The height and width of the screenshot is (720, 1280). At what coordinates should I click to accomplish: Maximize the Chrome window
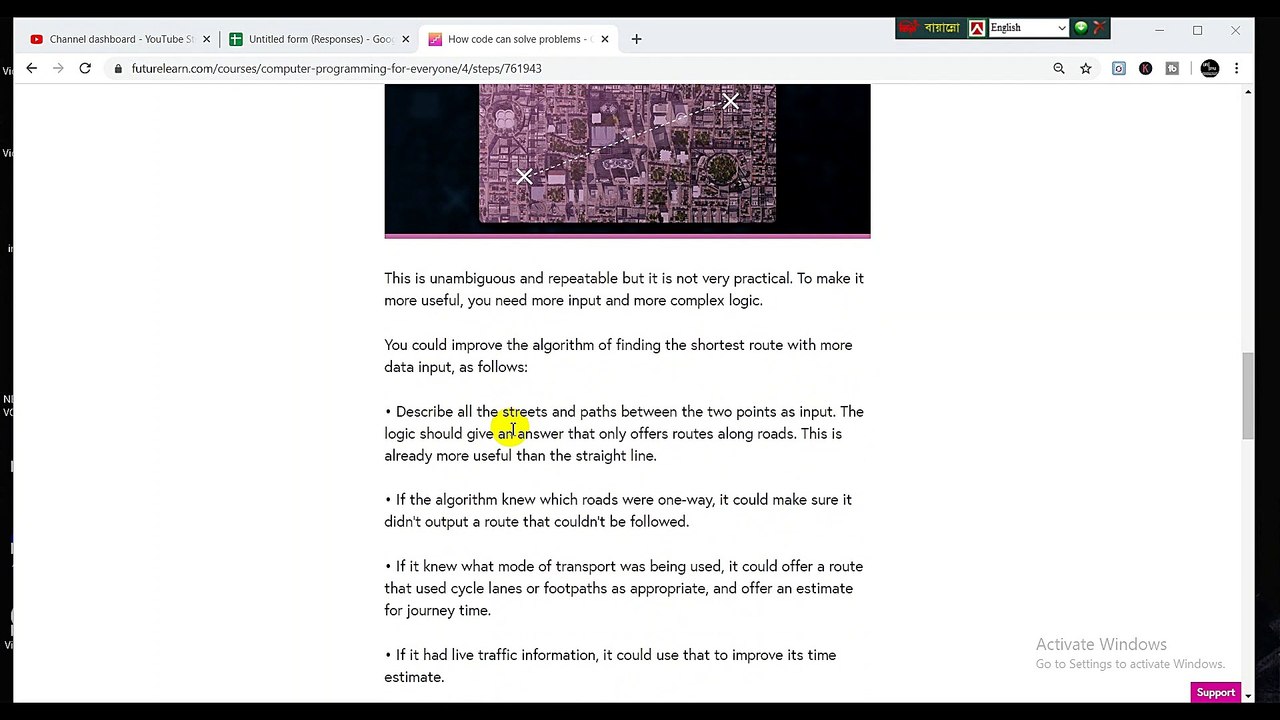[x=1197, y=31]
